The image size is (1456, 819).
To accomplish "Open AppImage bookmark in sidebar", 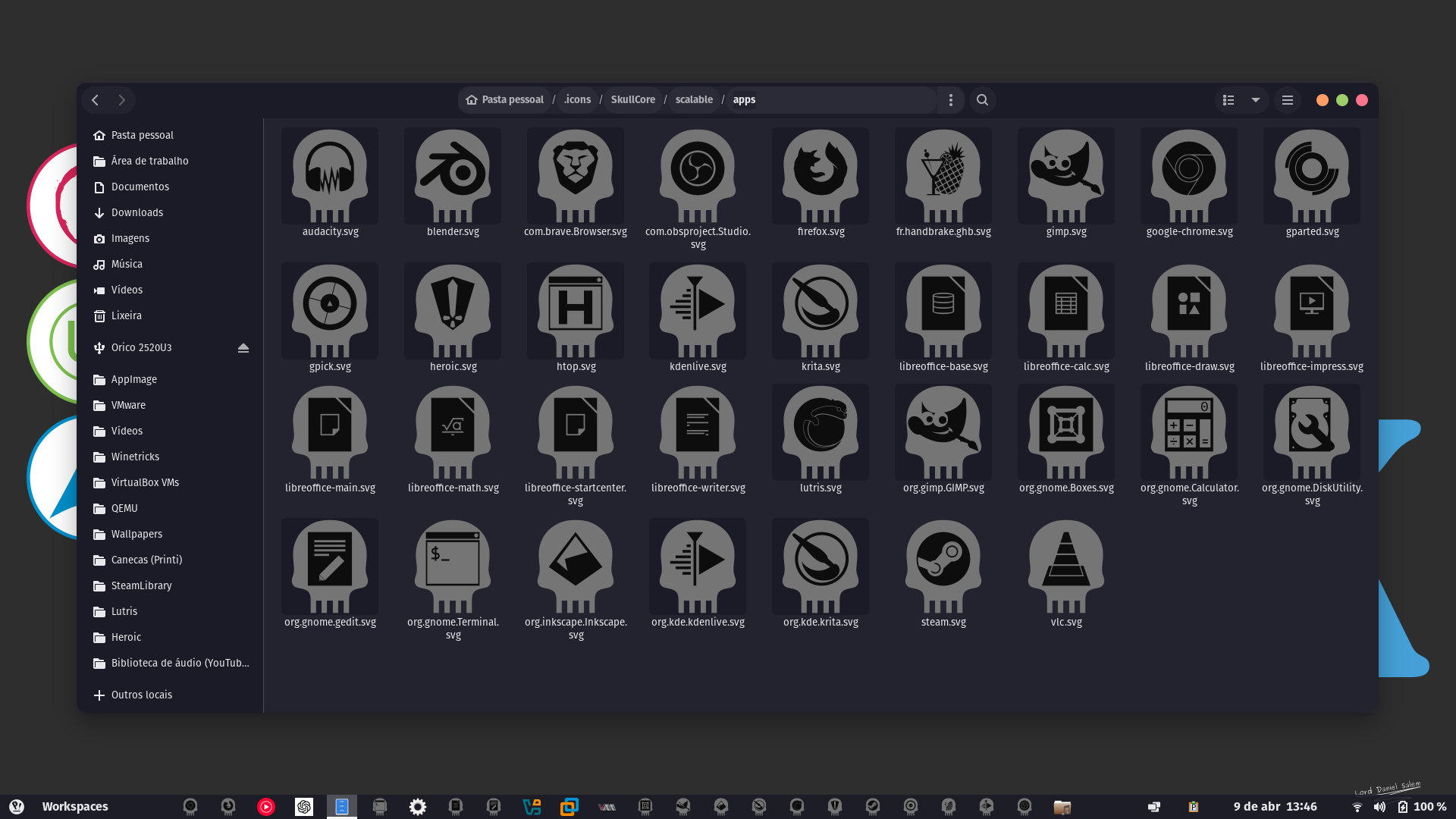I will point(171,379).
